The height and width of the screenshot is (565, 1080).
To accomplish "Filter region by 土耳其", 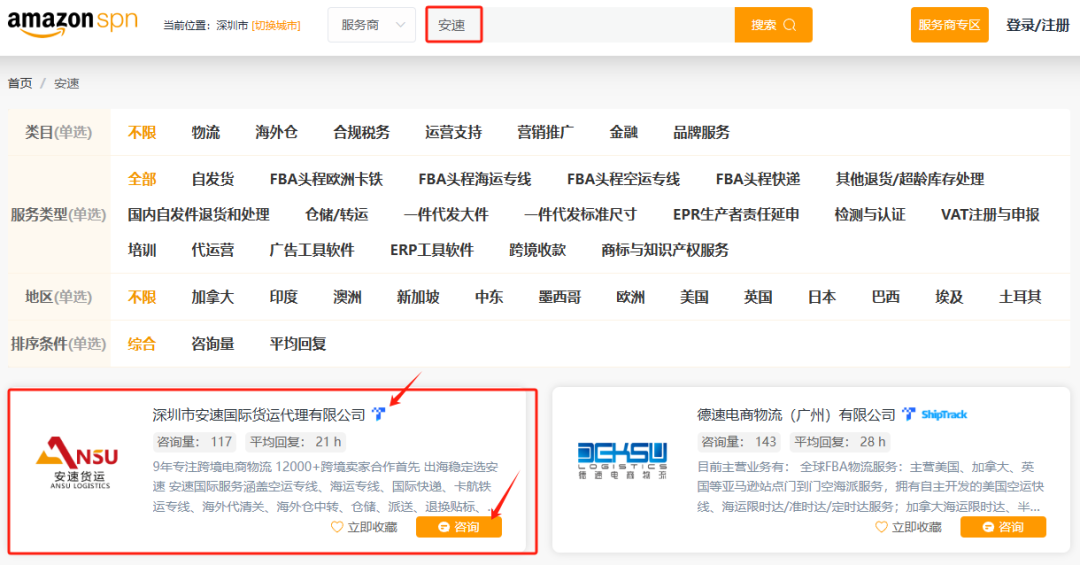I will pos(1020,297).
